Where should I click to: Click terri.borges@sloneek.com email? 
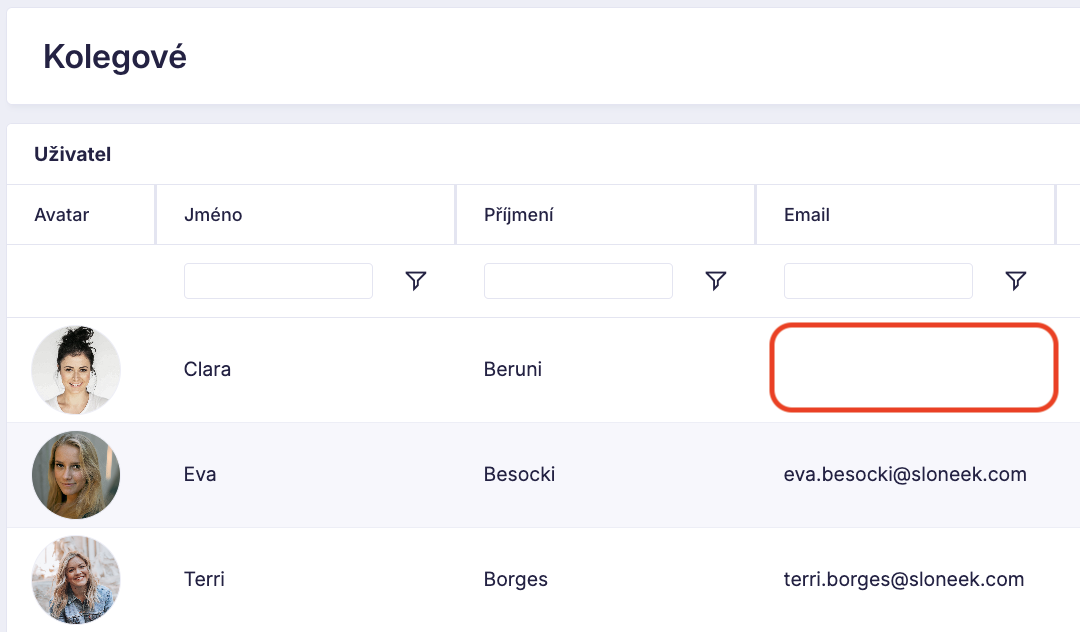pos(904,580)
